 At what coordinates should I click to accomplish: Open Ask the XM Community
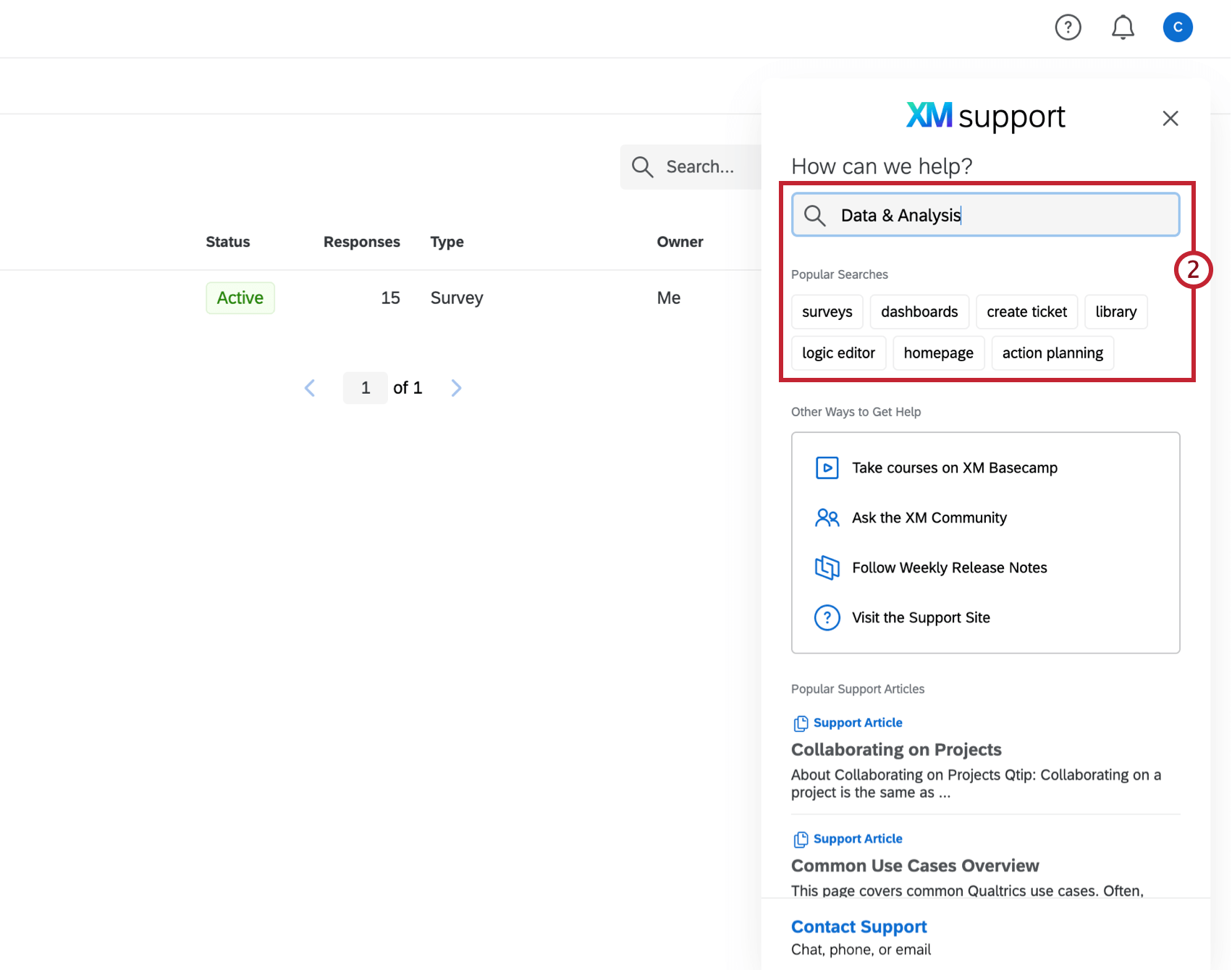[x=929, y=518]
